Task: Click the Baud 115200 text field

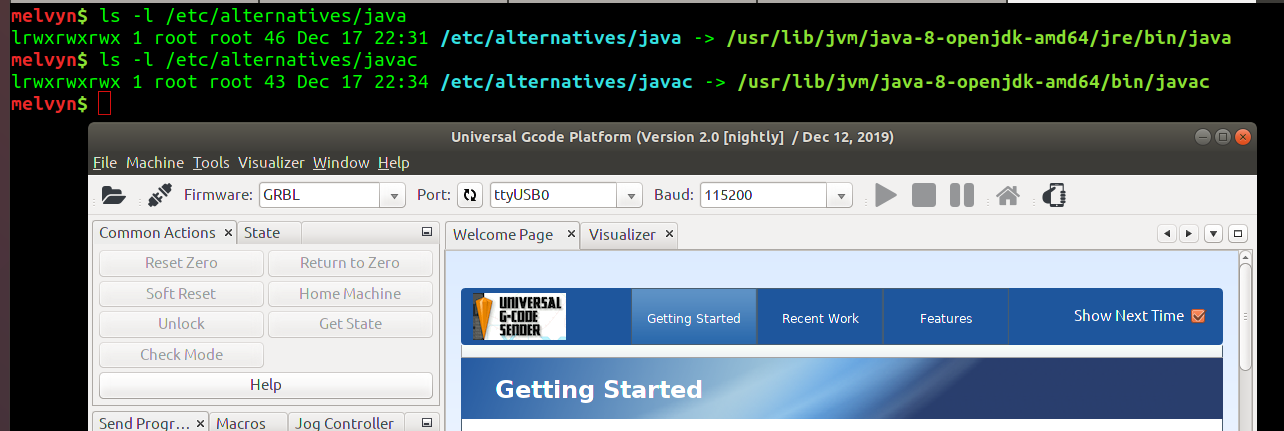Action: 765,195
